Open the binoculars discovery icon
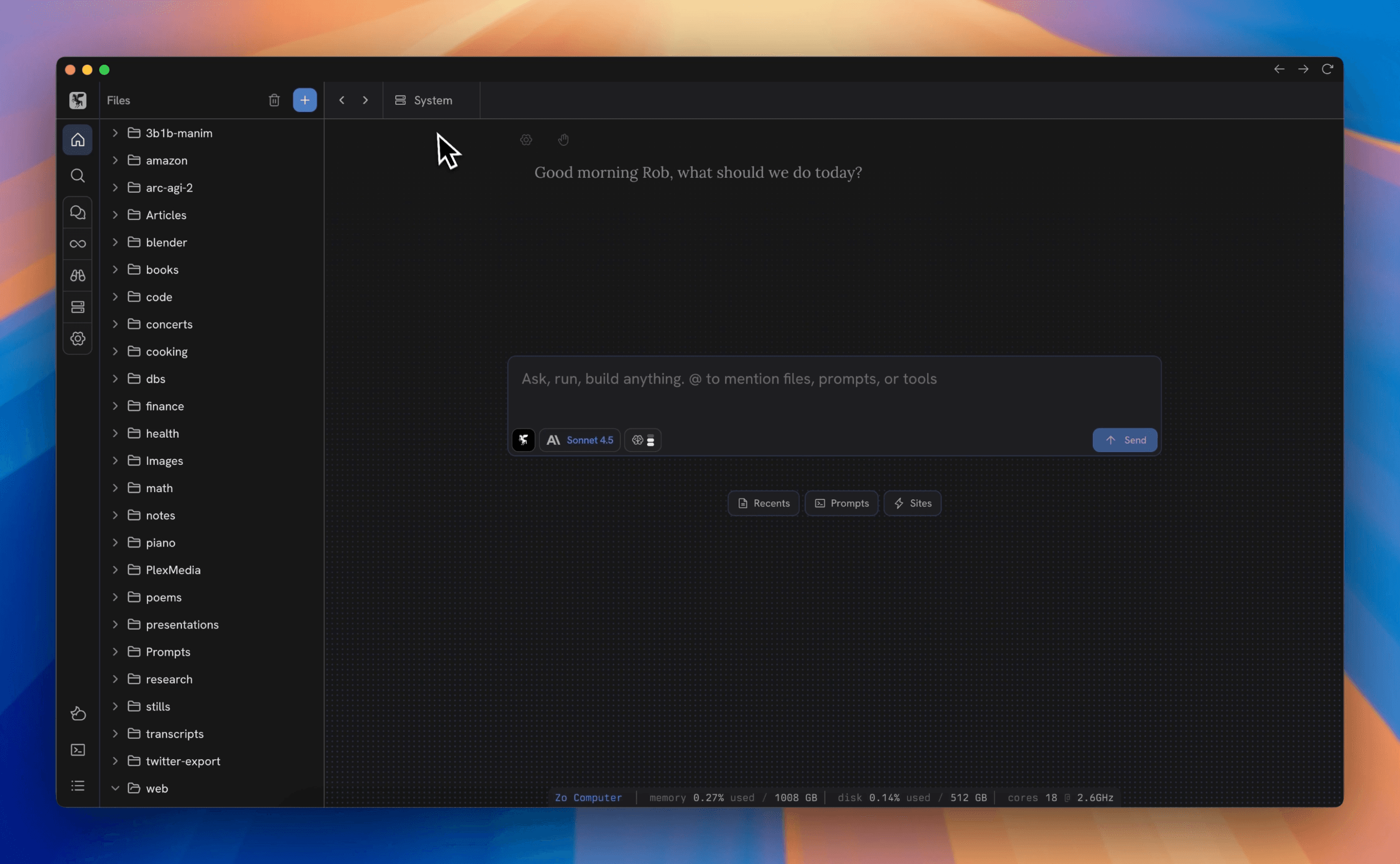Viewport: 1400px width, 864px height. pos(78,275)
